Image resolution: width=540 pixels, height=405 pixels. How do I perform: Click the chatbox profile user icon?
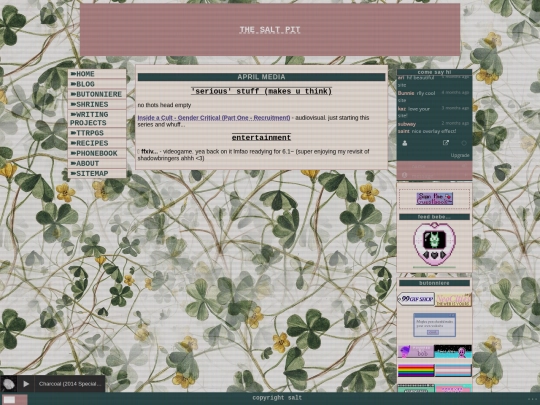point(405,143)
